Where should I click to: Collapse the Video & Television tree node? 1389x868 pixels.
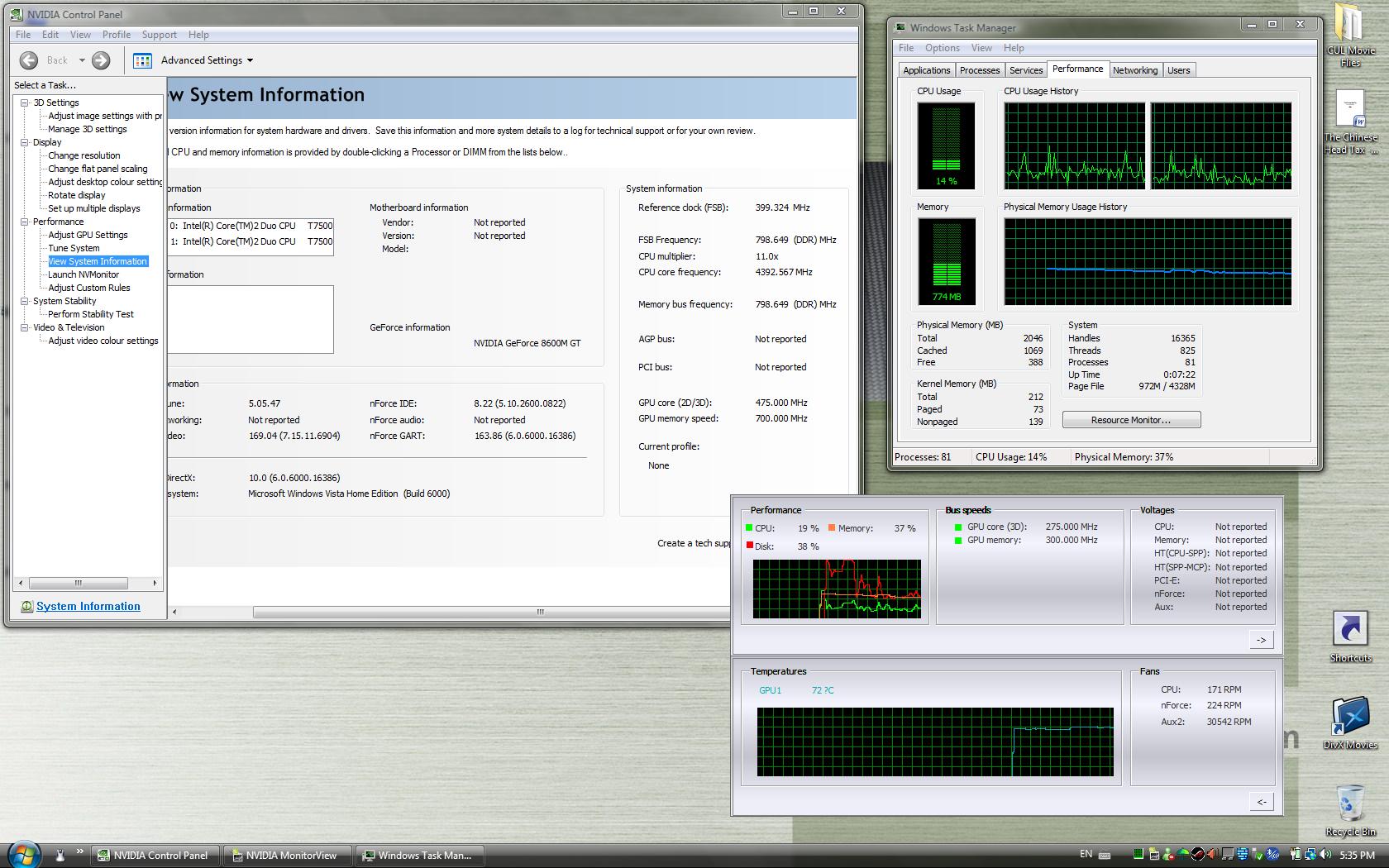pos(25,327)
